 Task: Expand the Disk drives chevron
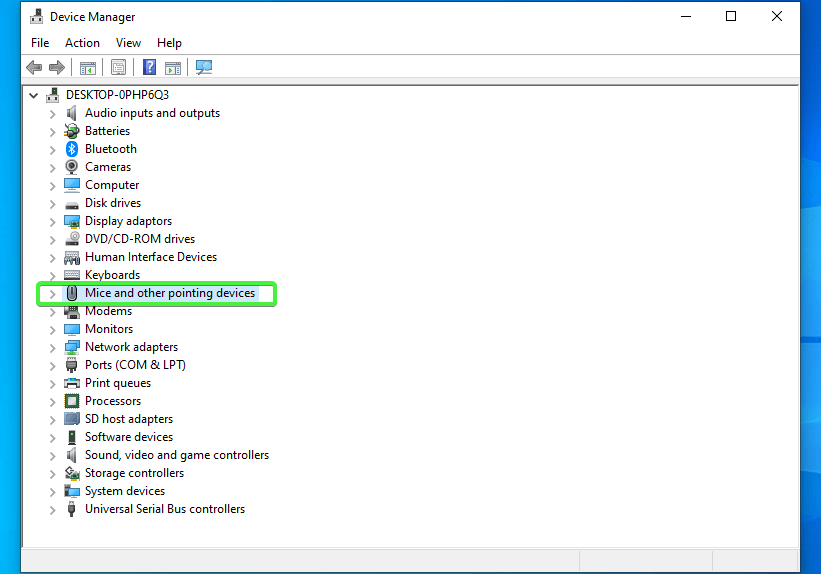52,204
